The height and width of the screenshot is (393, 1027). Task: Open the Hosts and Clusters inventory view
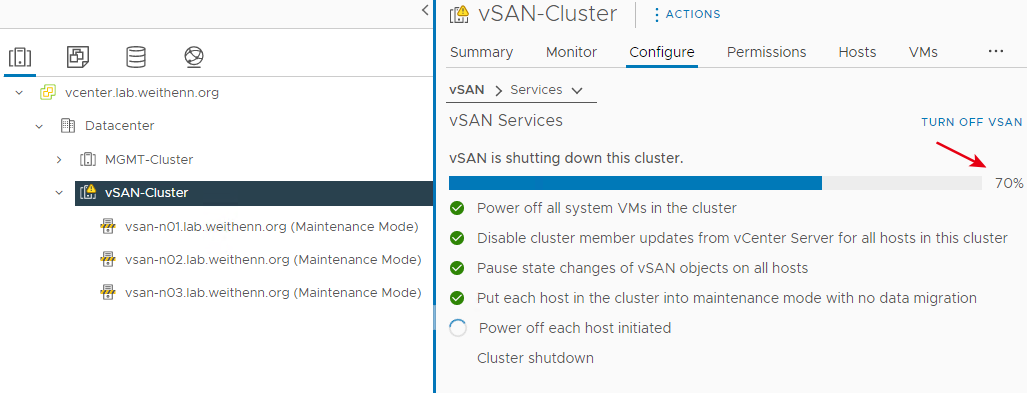(20, 58)
